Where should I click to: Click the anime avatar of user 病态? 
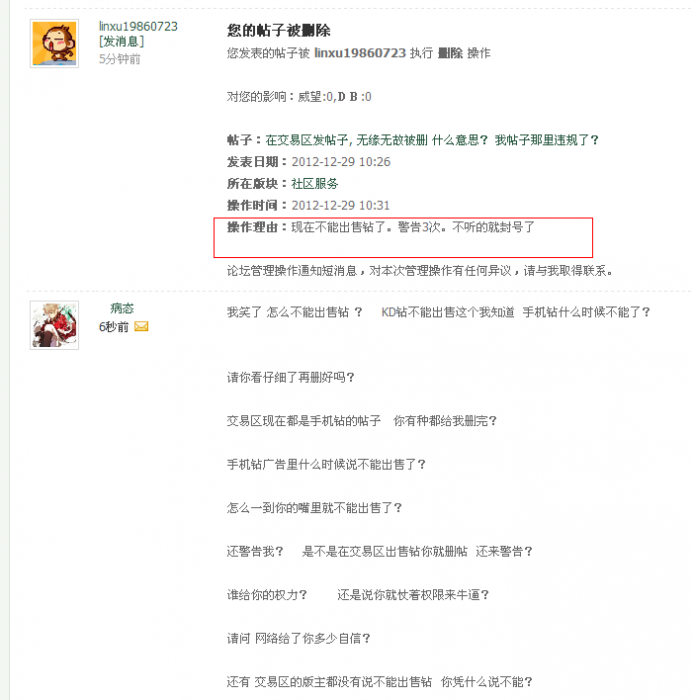(x=54, y=325)
